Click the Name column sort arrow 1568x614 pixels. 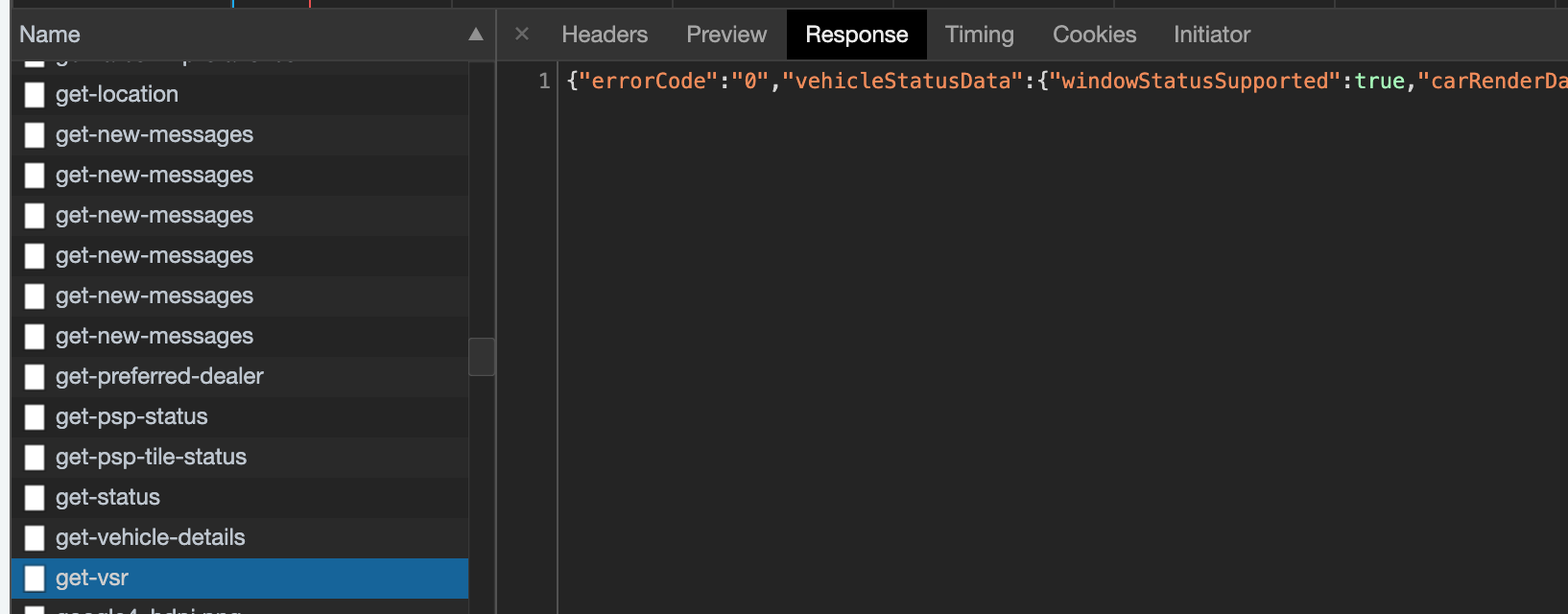(476, 35)
